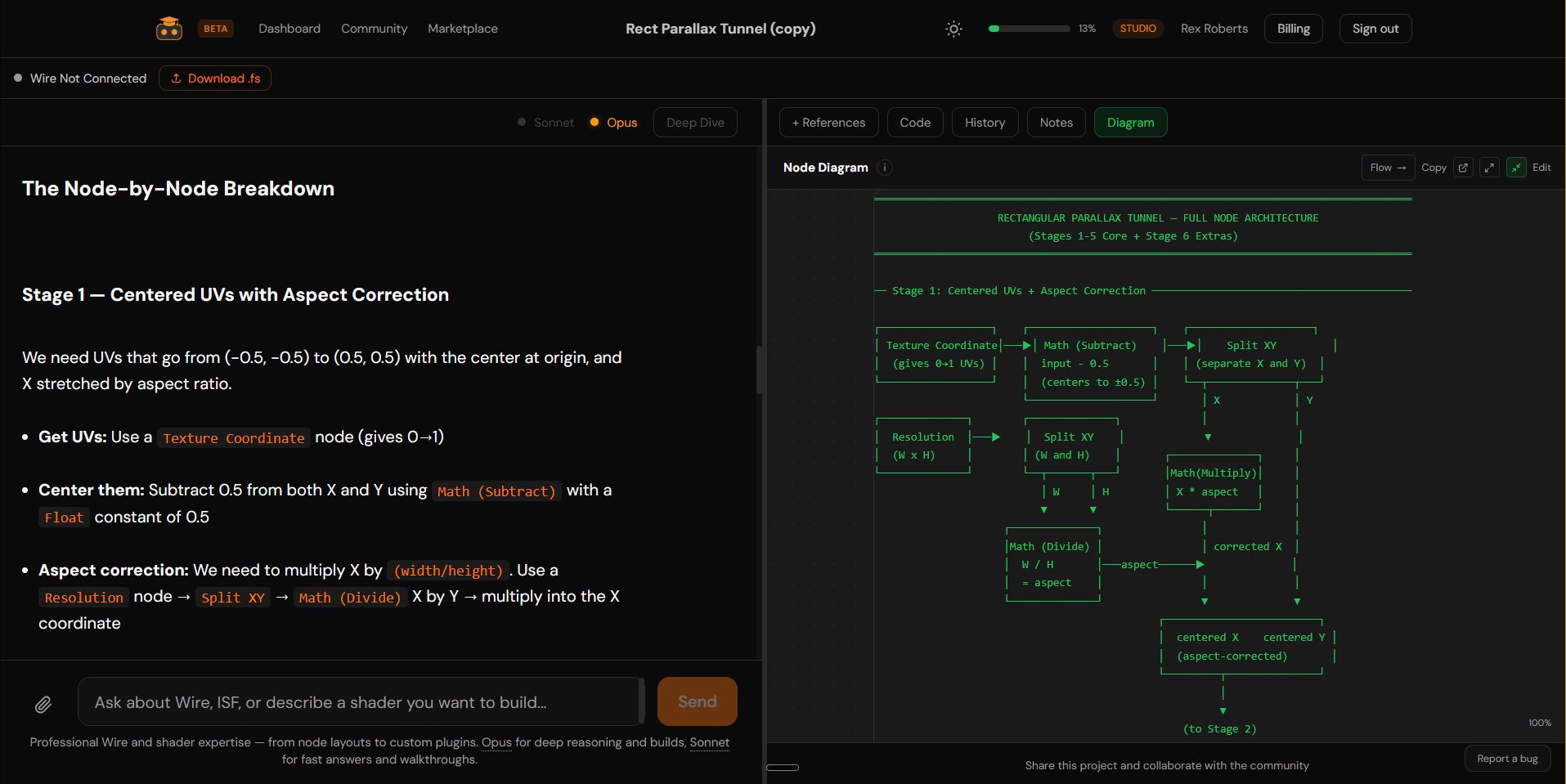Click the Sonnet link in footer hint

click(x=710, y=742)
